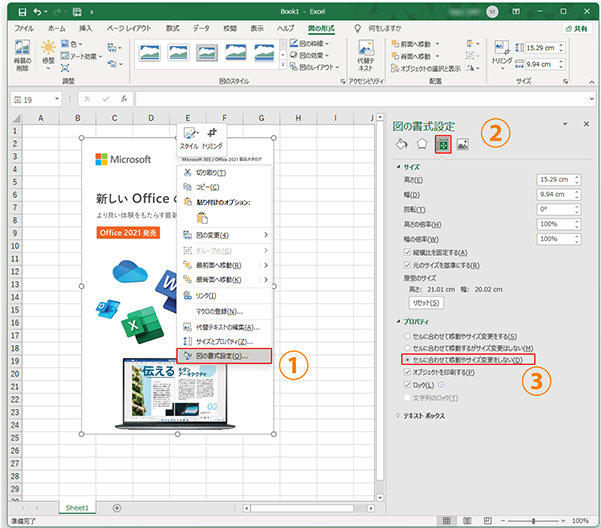Click zoom in plus button
Screen dimensions: 601x528
563,521
